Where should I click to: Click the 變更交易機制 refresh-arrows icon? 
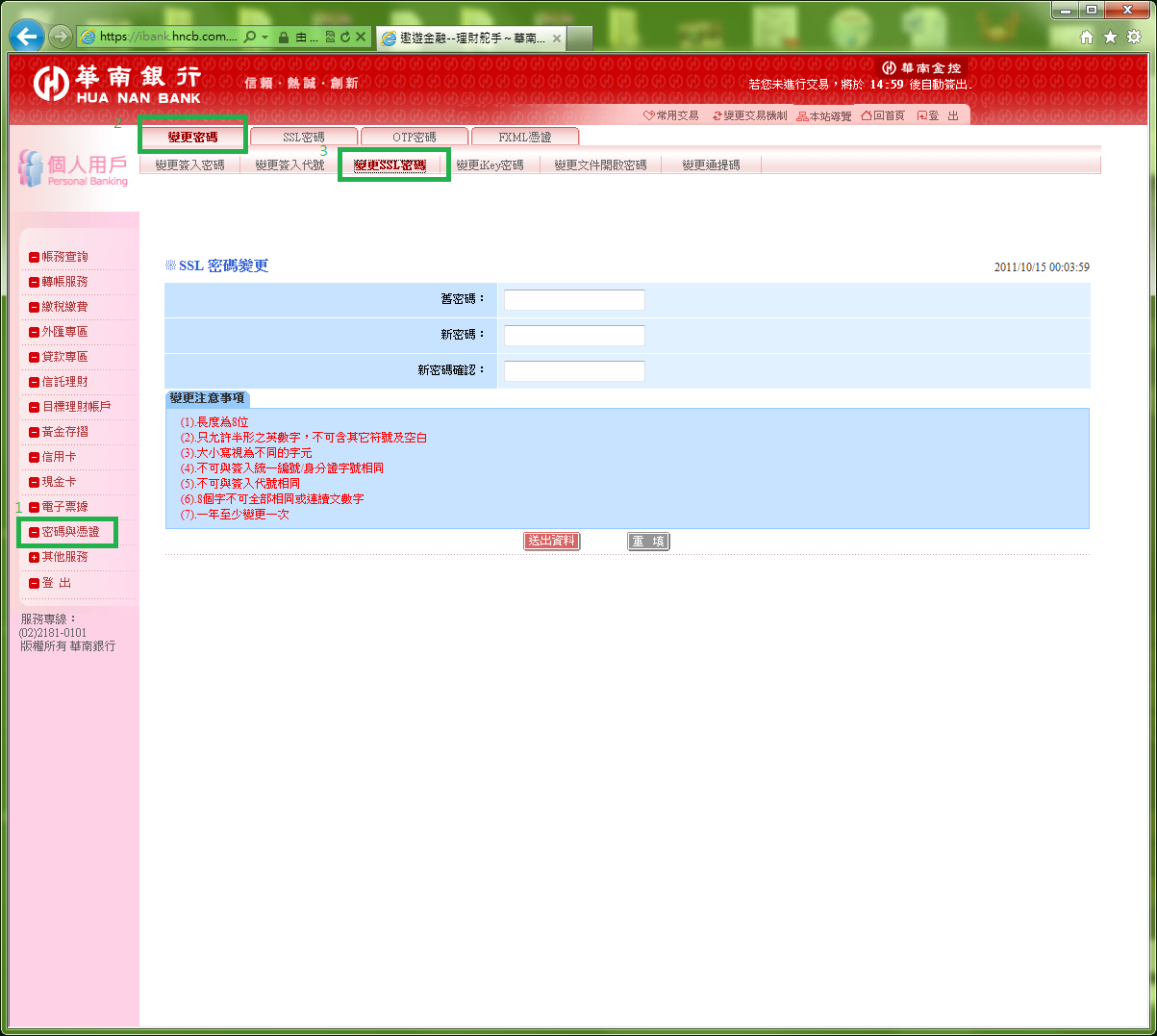point(717,115)
